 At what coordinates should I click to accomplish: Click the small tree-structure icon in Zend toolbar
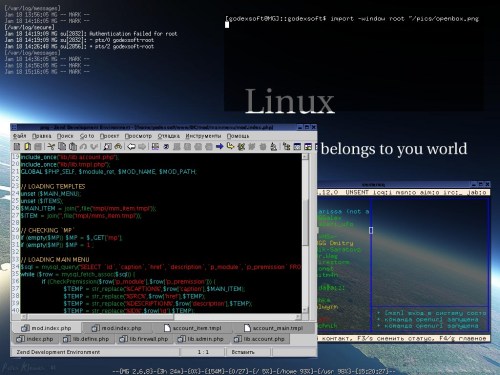point(286,147)
